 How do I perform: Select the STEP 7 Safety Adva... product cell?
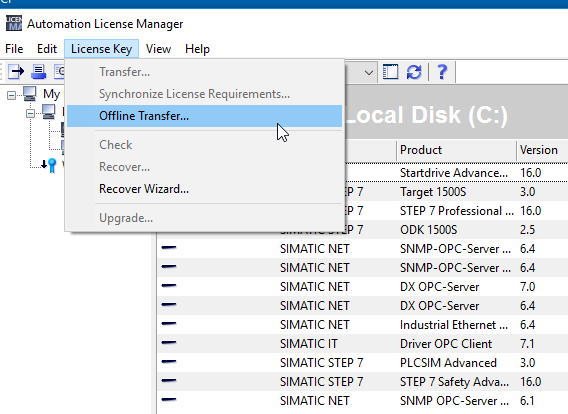click(454, 382)
